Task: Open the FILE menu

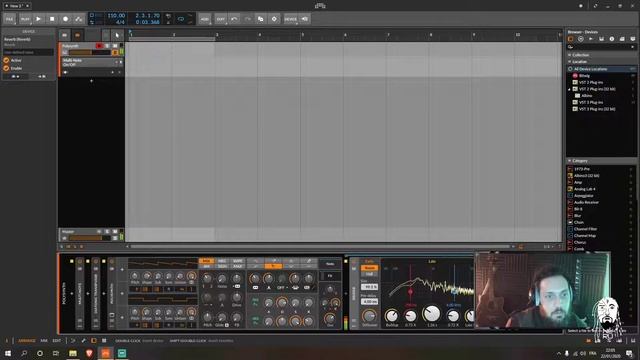Action: coord(9,19)
